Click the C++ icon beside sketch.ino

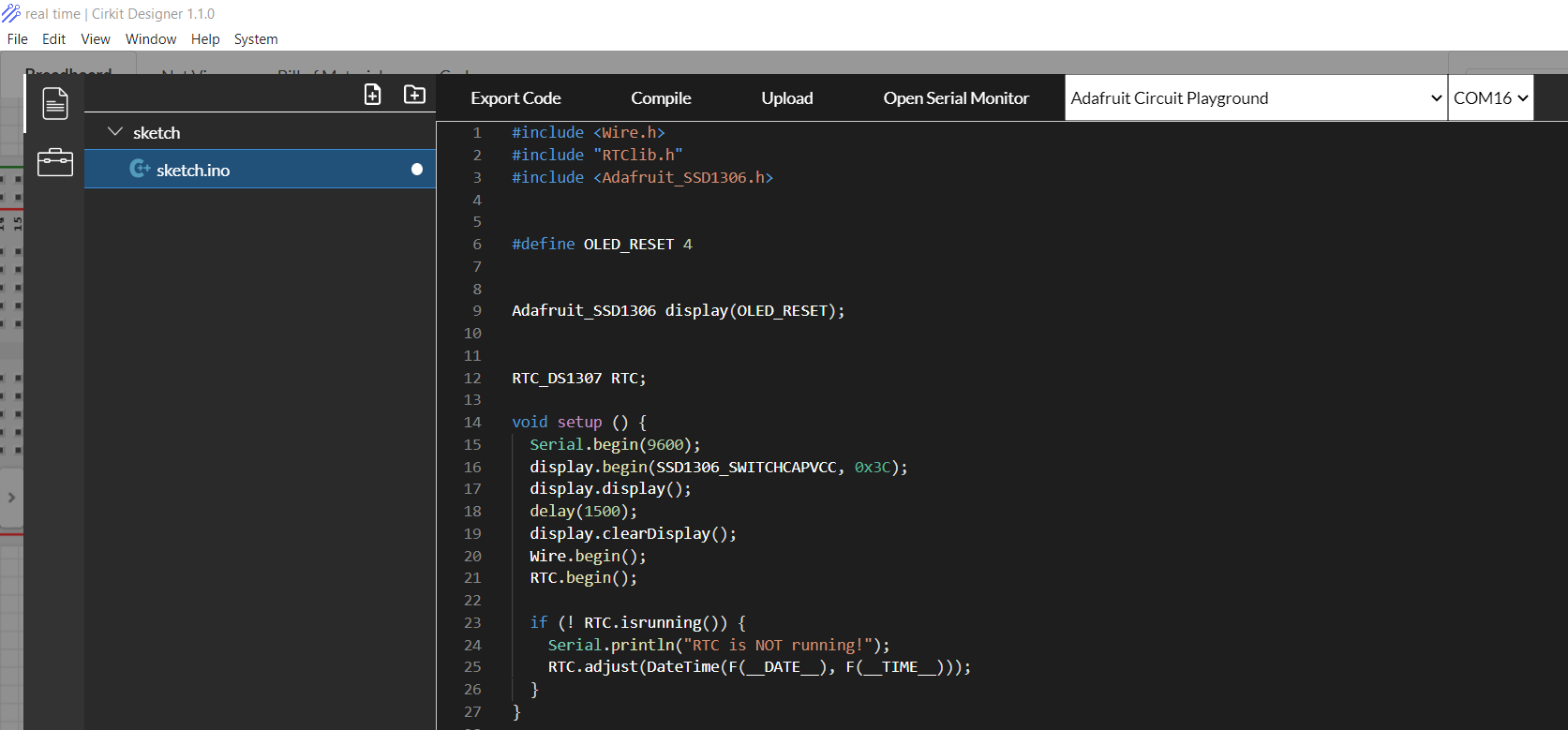tap(140, 169)
